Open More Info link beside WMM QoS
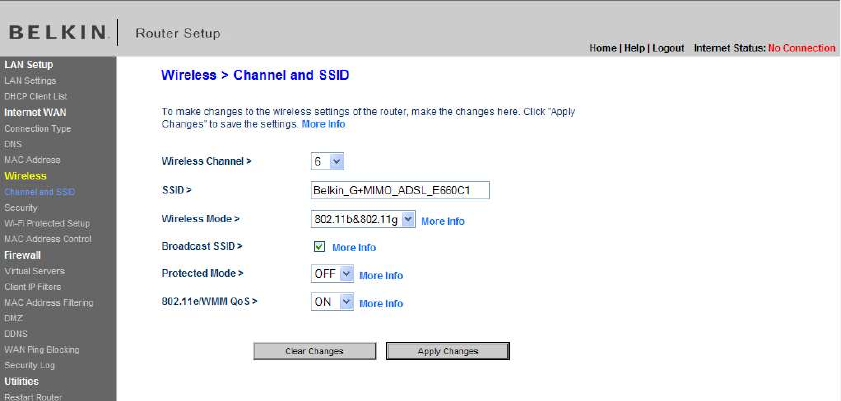The width and height of the screenshot is (841, 401). click(381, 303)
